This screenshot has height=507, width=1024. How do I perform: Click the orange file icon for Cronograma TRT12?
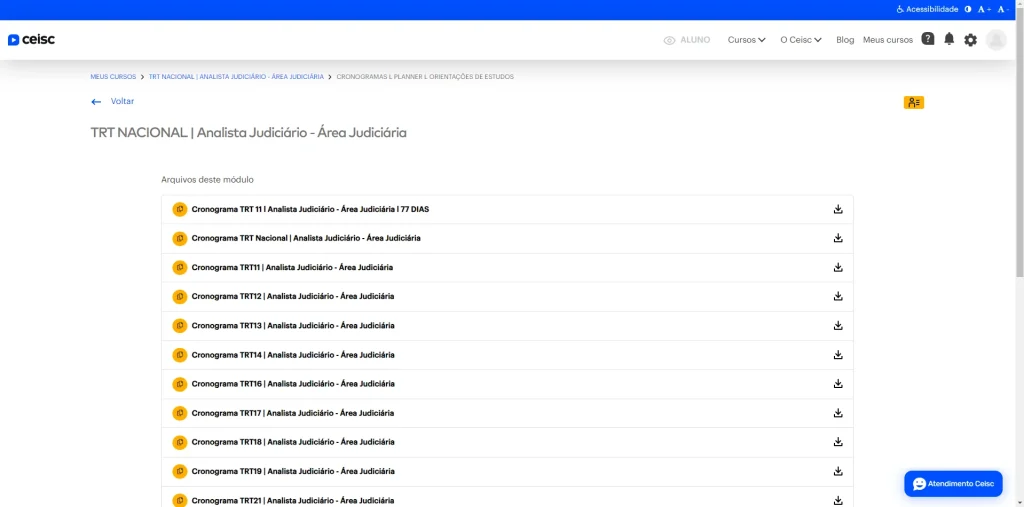(180, 297)
